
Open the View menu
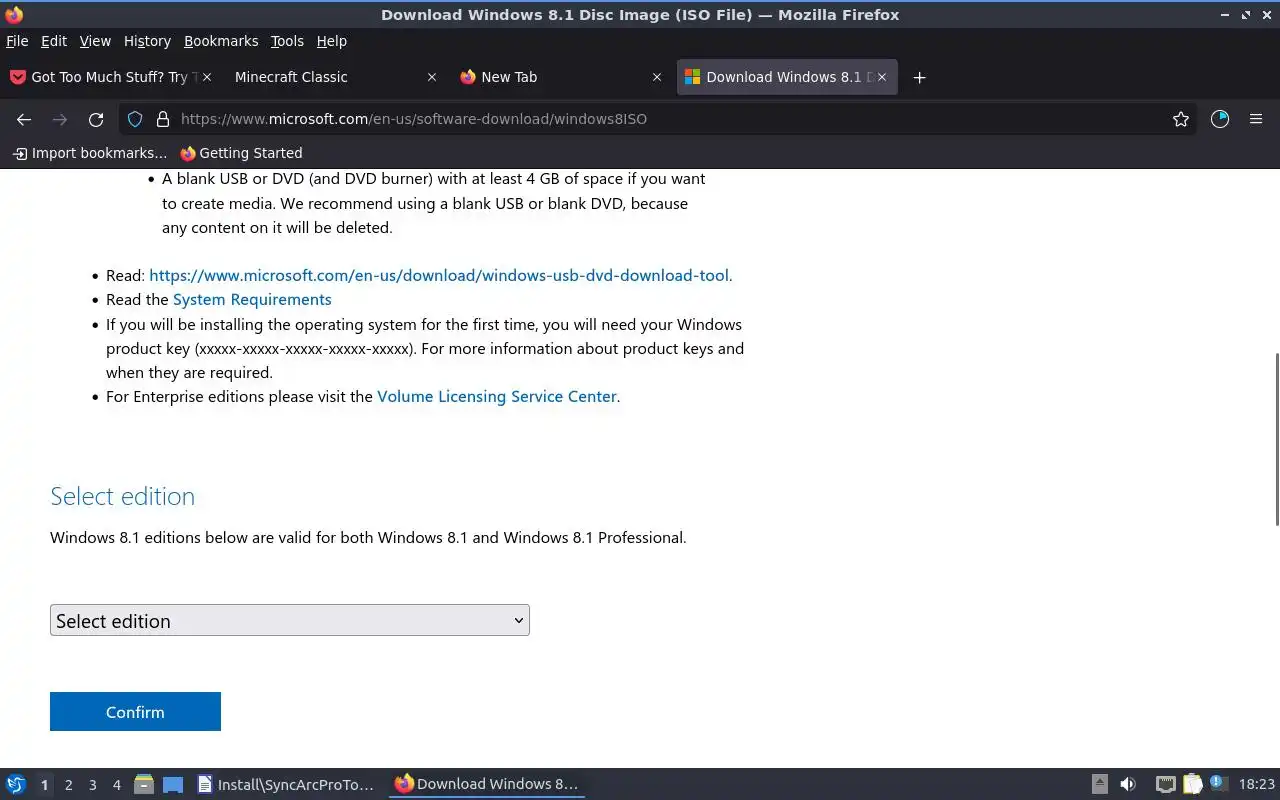tap(95, 41)
